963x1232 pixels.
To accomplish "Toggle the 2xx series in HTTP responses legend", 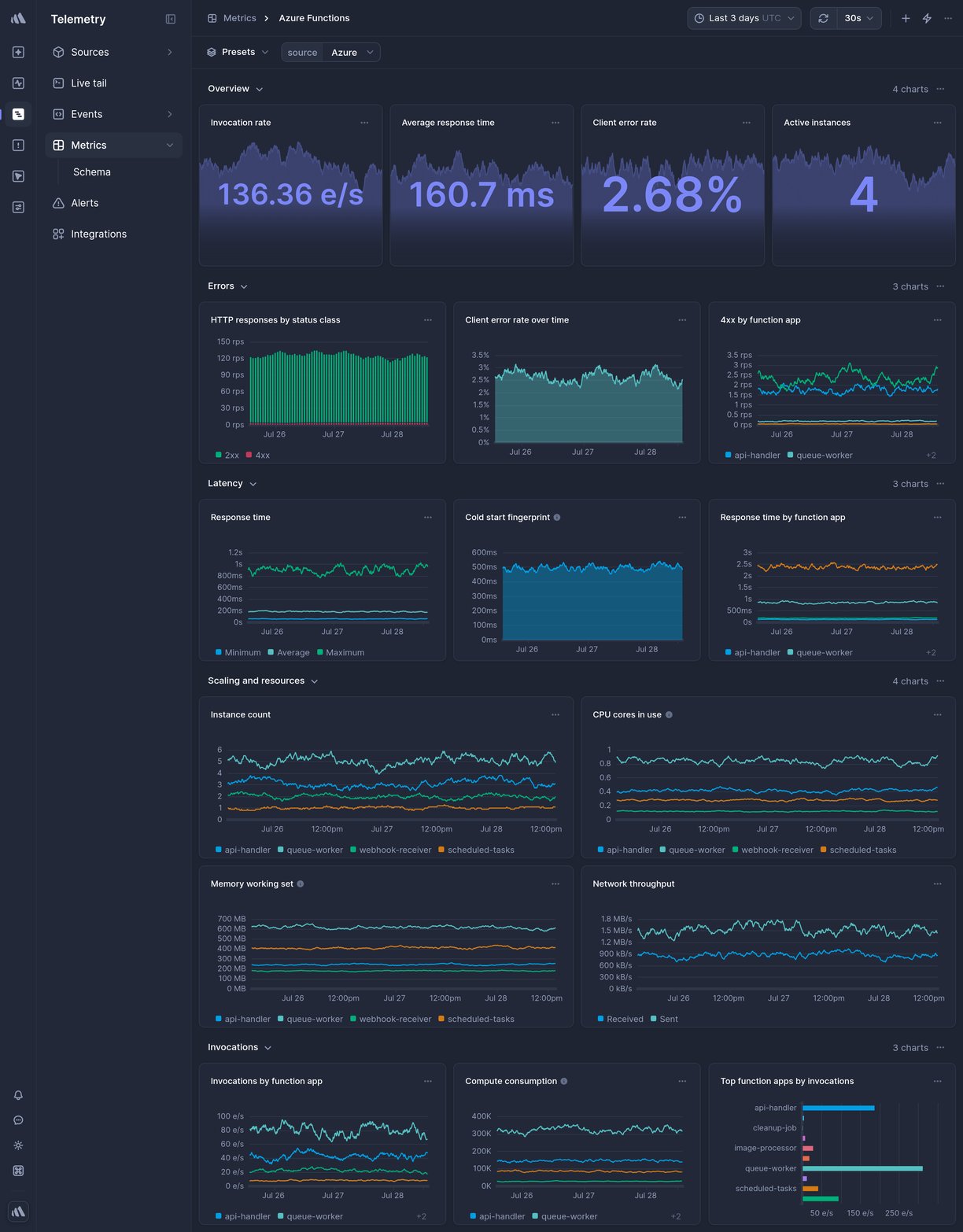I will pyautogui.click(x=227, y=456).
